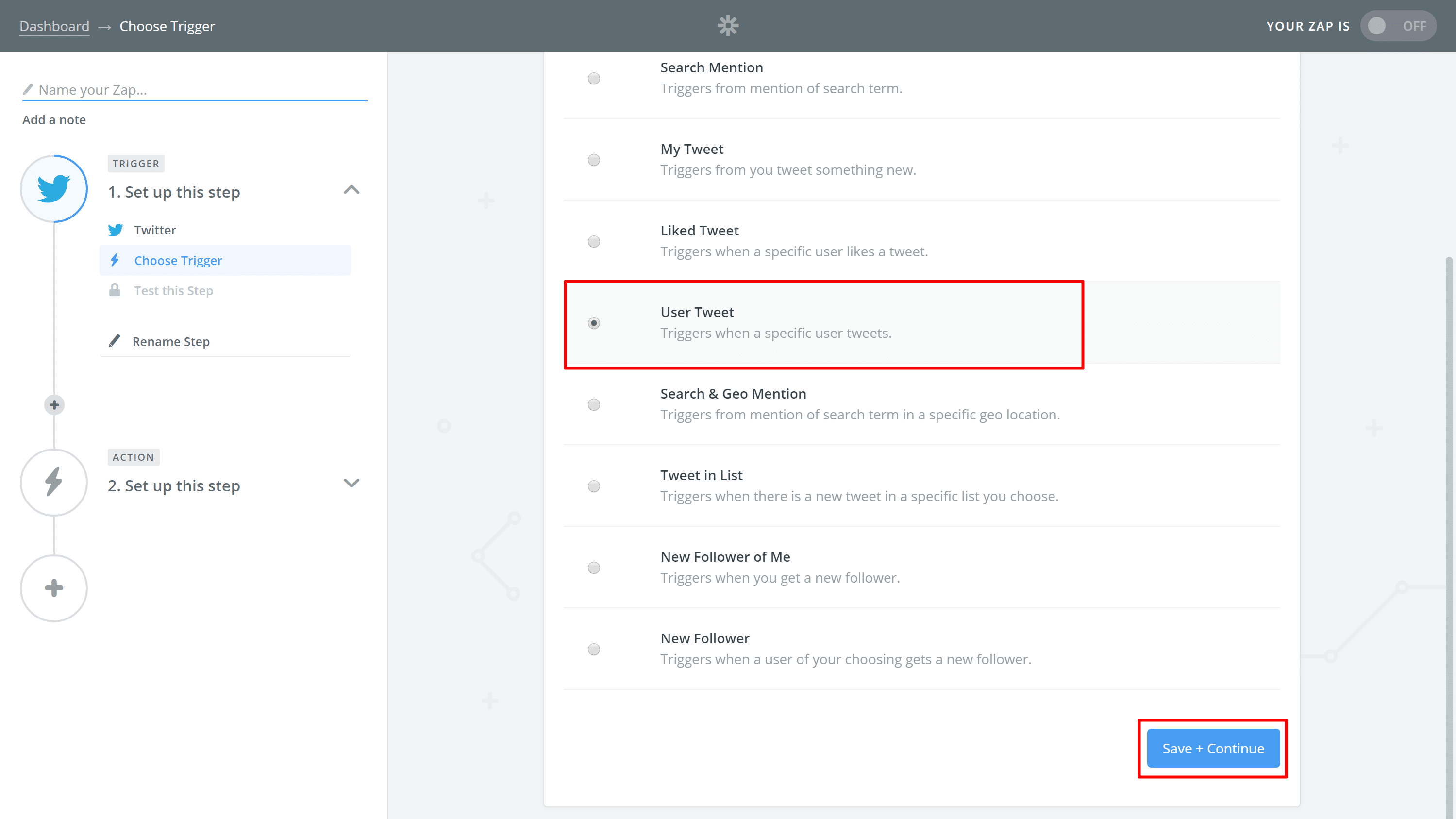Click the small Twitter bird icon in sidebar
Viewport: 1456px width, 819px height.
115,230
